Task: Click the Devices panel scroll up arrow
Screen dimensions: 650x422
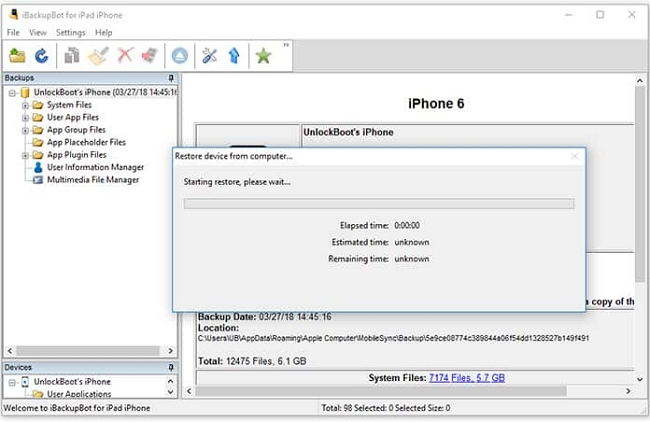Action: (170, 381)
